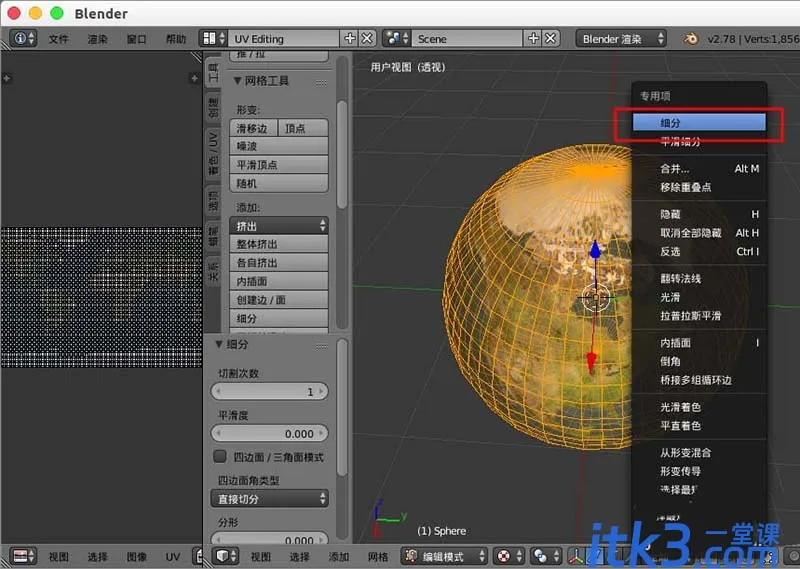Click the 整体挤出 button
The width and height of the screenshot is (800, 569).
[x=279, y=244]
